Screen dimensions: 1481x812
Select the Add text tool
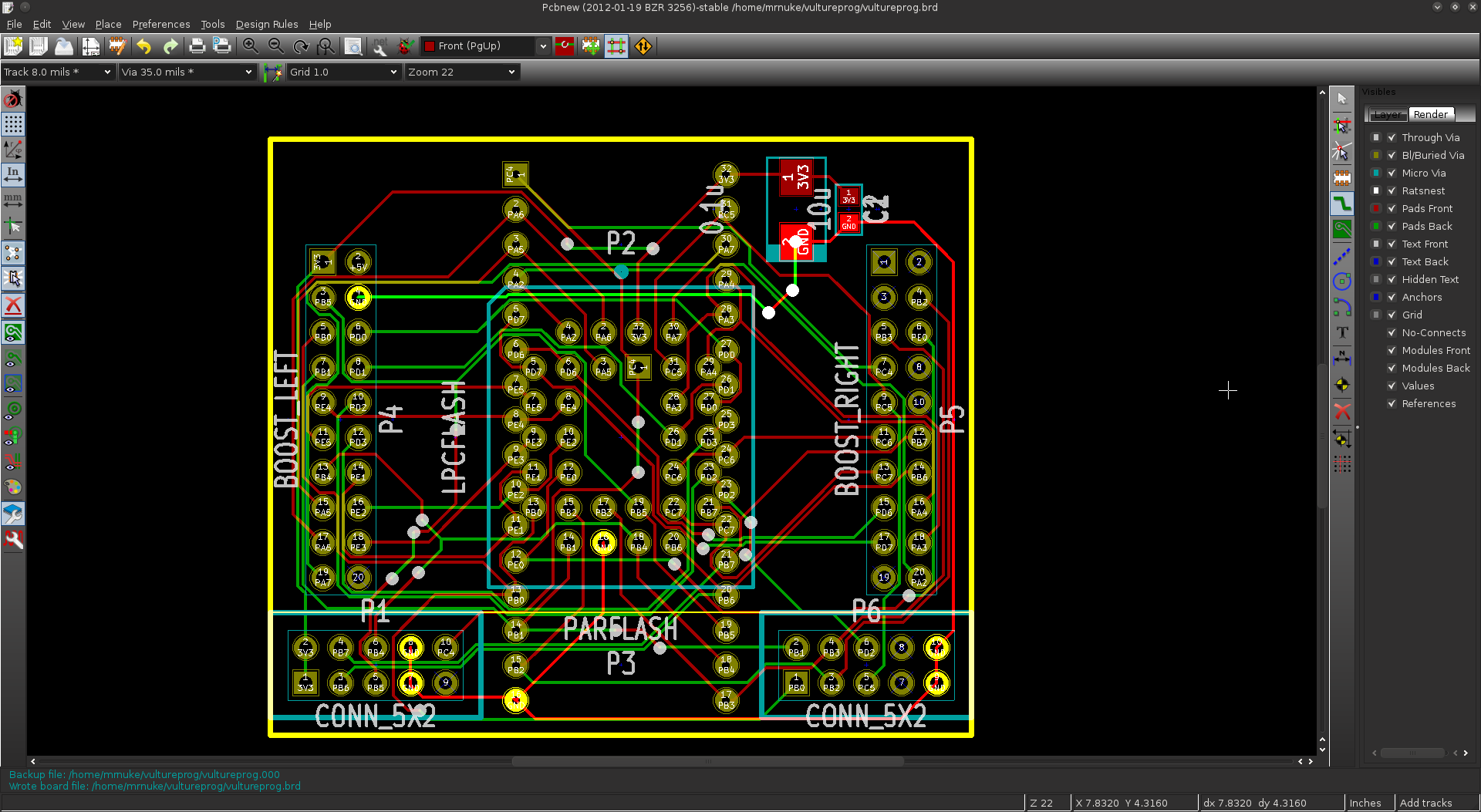(x=1342, y=332)
